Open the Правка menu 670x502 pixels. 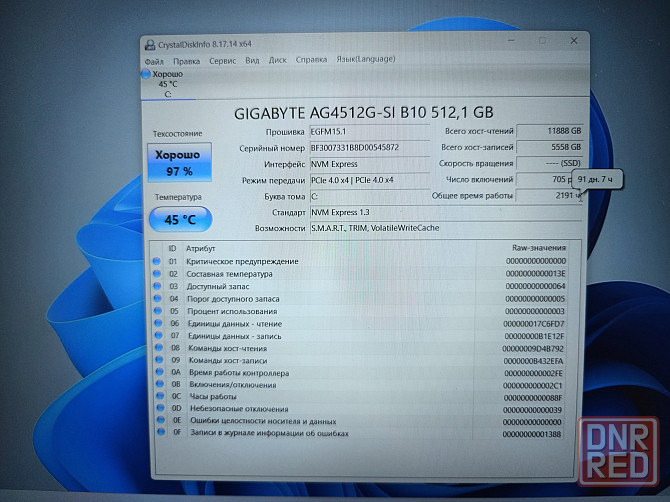pyautogui.click(x=187, y=61)
